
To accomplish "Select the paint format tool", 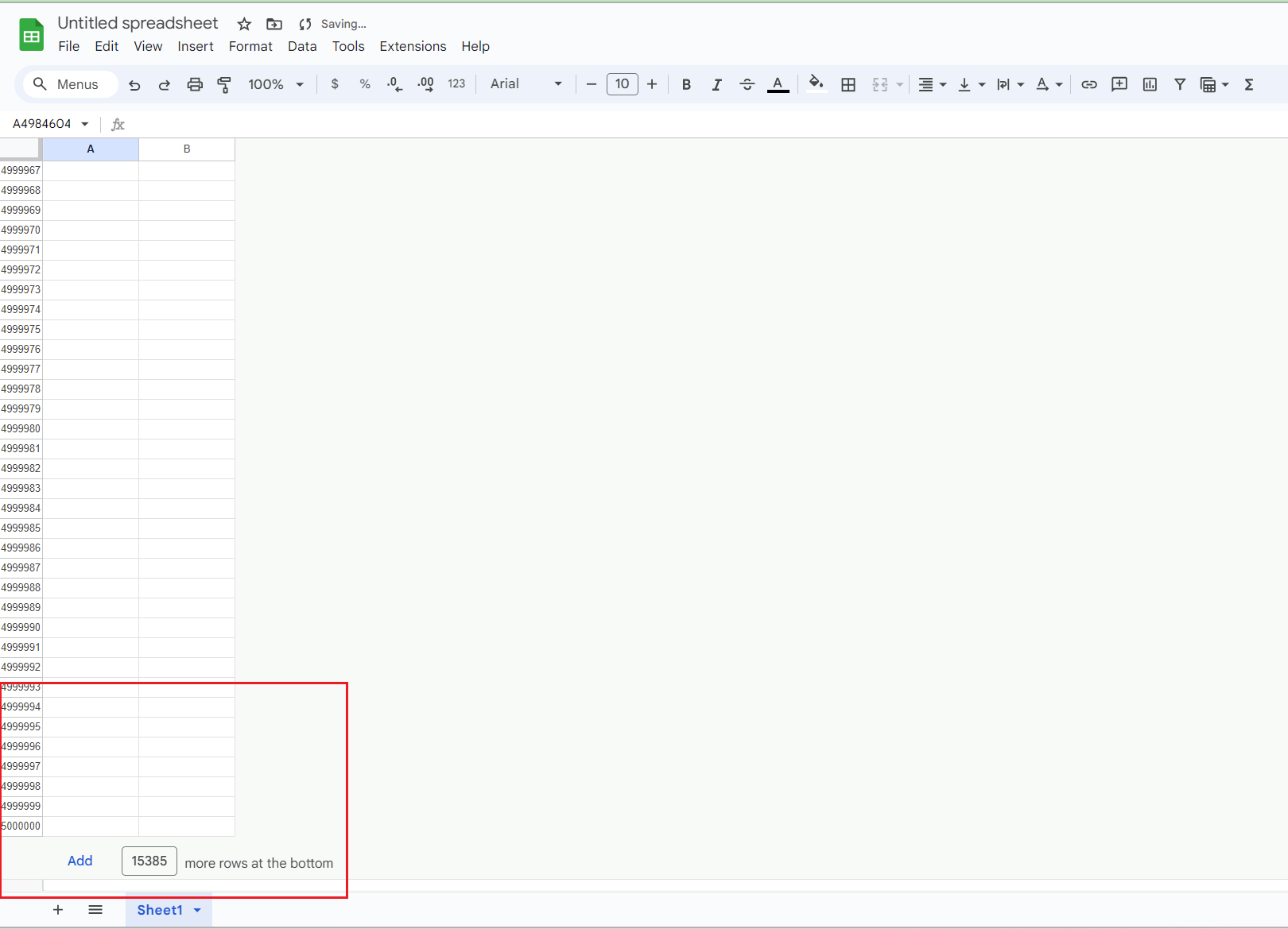I will 223,84.
